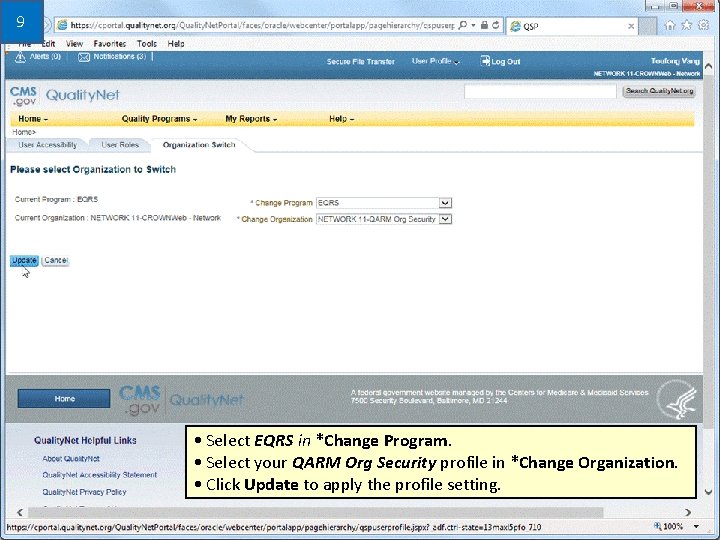Screen dimensions: 720x540
Task: Close the QSP browser tab
Action: (x=631, y=26)
